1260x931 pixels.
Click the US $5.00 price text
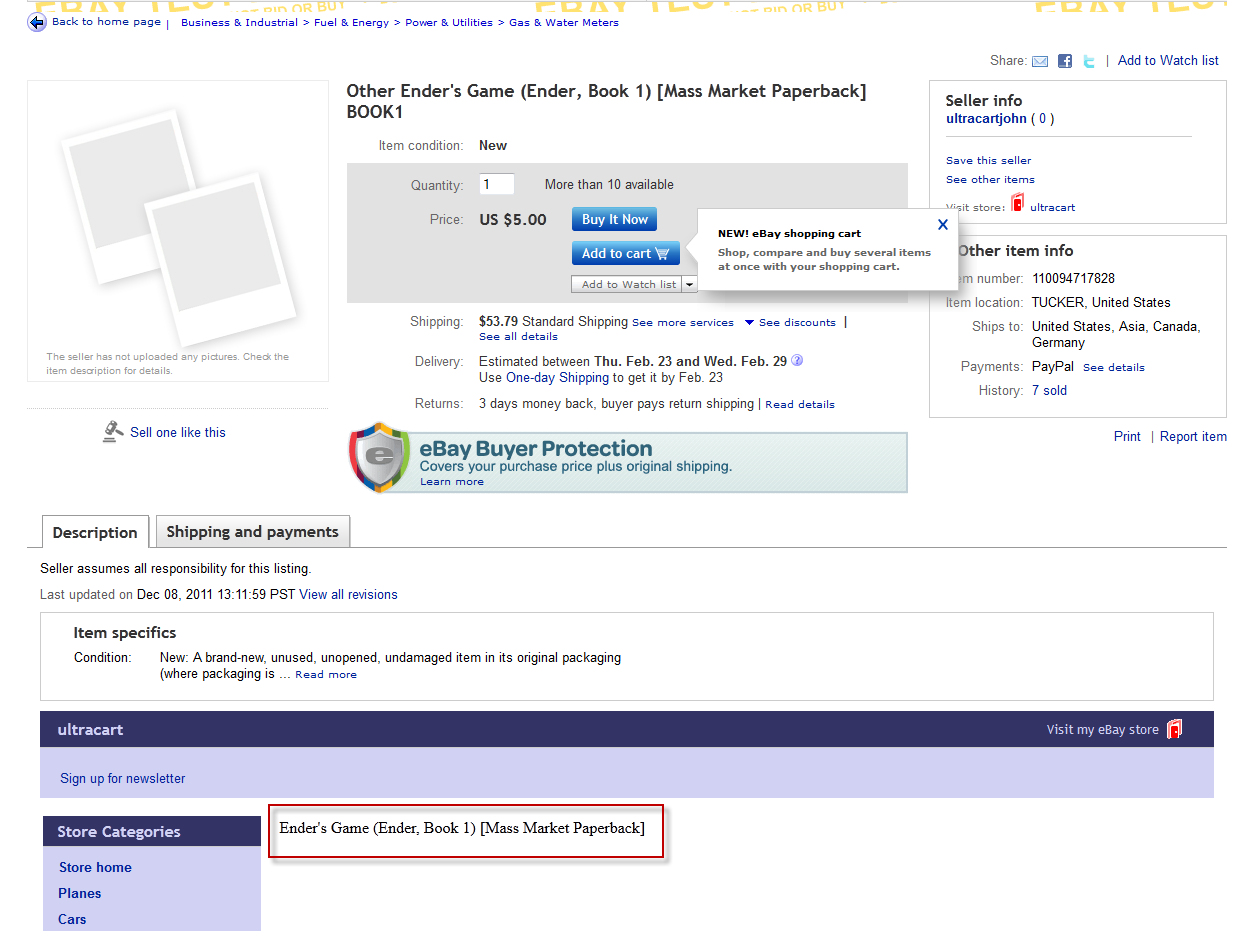pyautogui.click(x=513, y=220)
